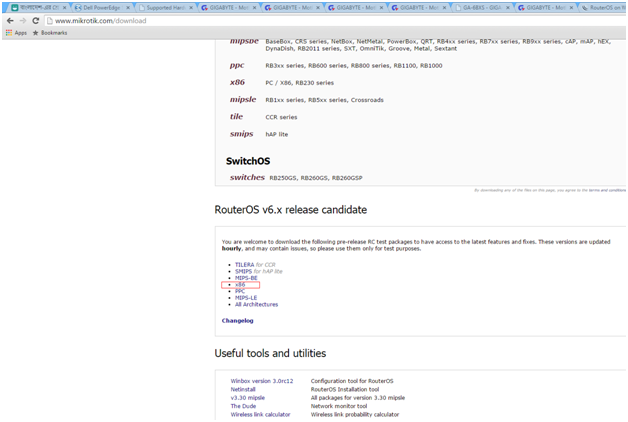Image resolution: width=628 pixels, height=422 pixels.
Task: Switch to the GA-68XS tab
Action: [482, 8]
